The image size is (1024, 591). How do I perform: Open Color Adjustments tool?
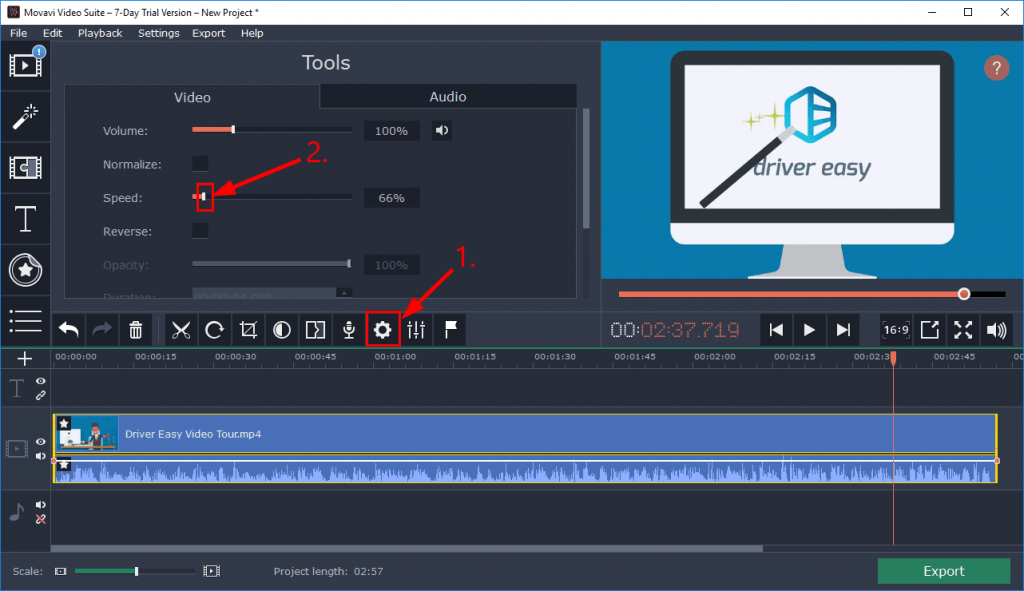click(x=281, y=330)
